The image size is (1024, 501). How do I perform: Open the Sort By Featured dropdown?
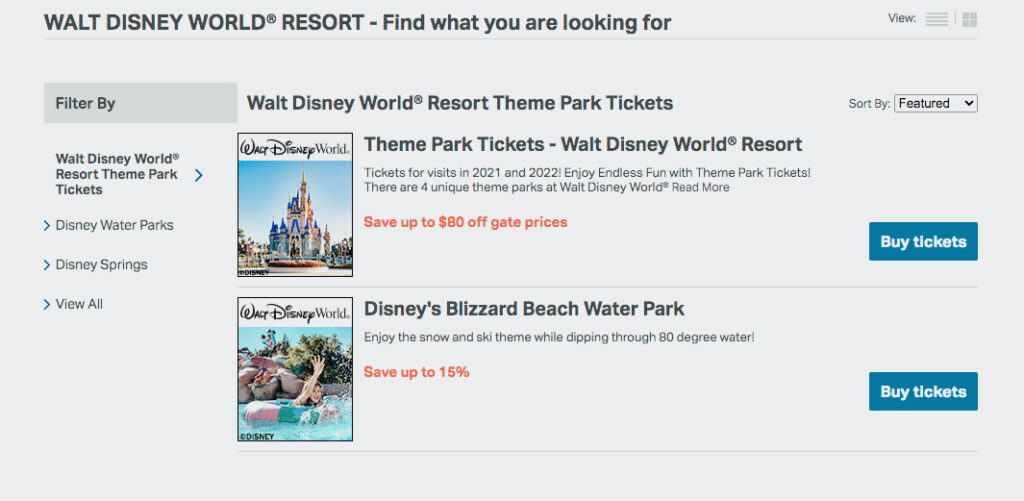click(x=935, y=103)
